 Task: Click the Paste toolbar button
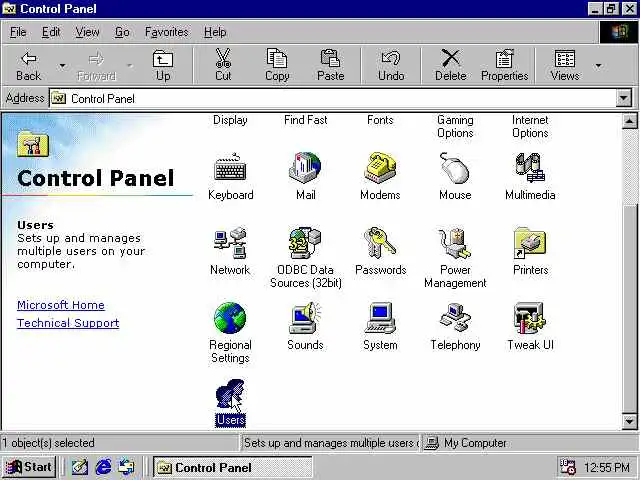pos(331,66)
